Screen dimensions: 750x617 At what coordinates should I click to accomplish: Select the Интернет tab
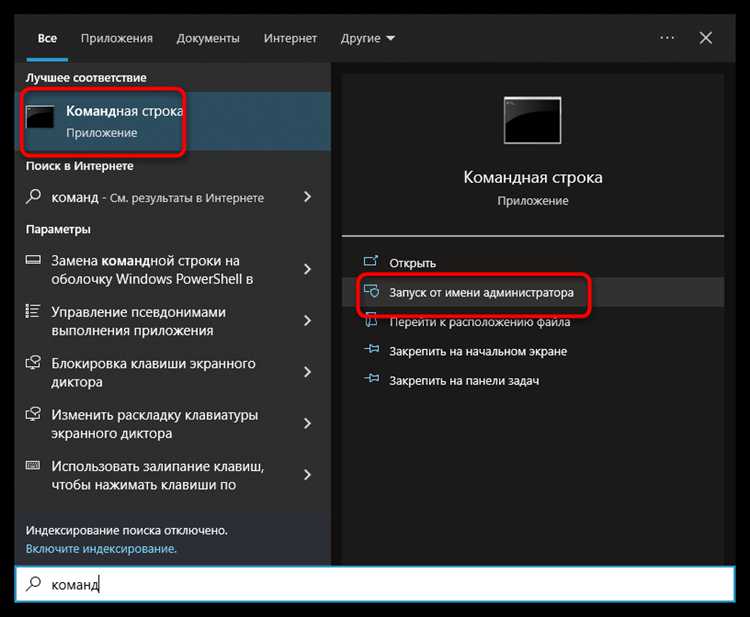290,38
